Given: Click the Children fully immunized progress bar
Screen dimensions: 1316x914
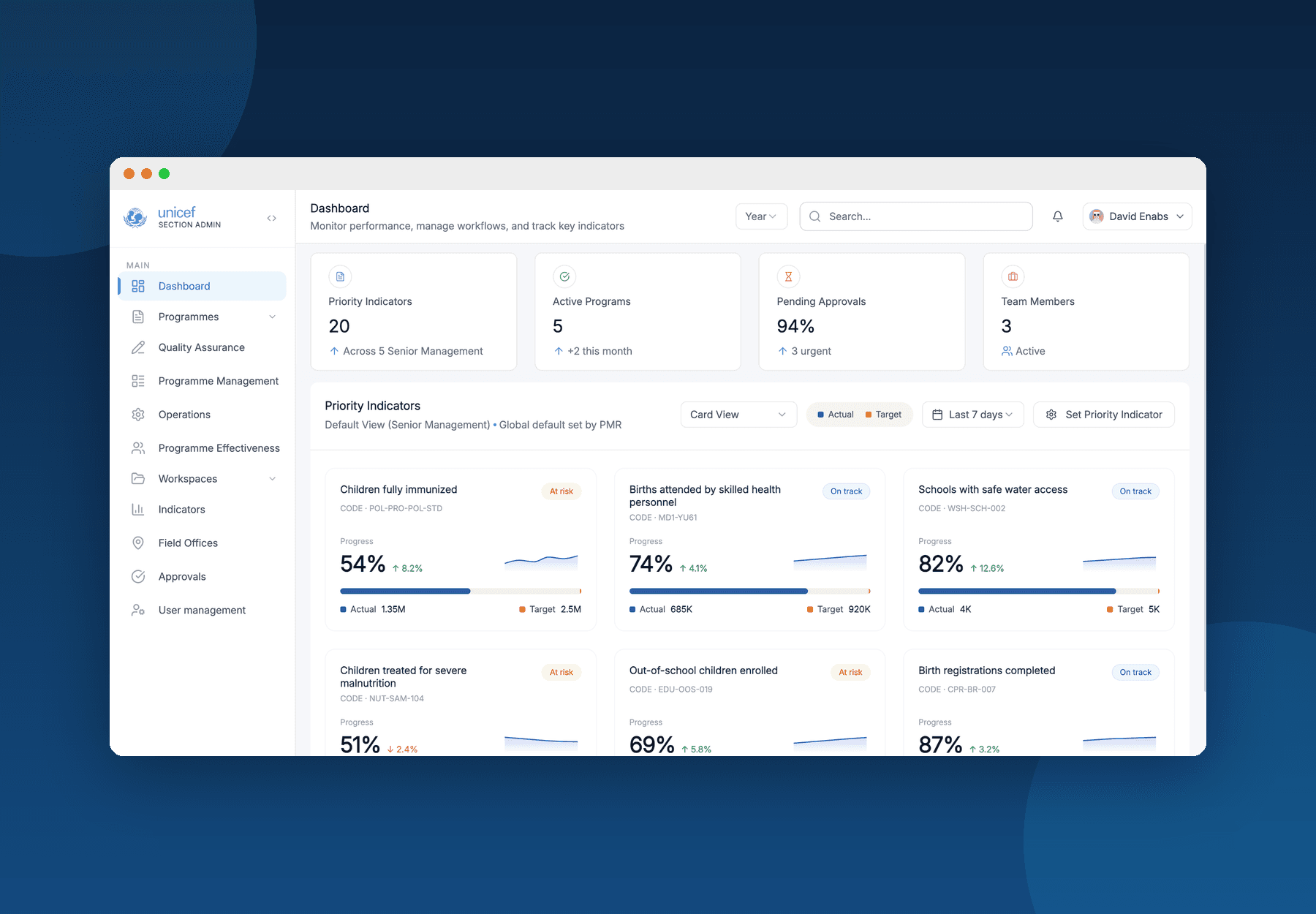Looking at the screenshot, I should click(461, 591).
